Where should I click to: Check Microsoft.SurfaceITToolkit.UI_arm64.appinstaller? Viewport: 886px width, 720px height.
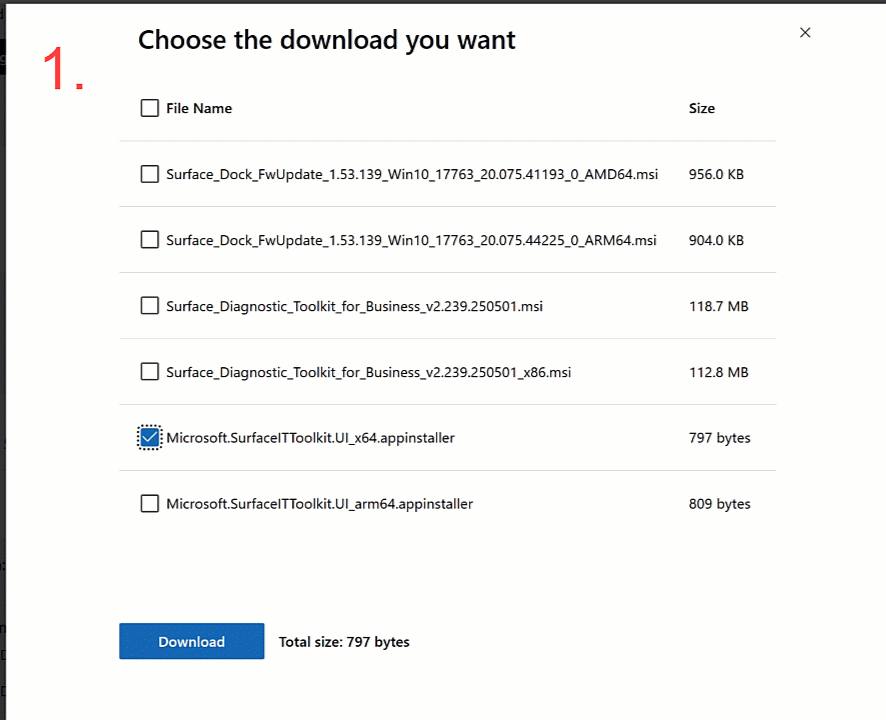(149, 503)
